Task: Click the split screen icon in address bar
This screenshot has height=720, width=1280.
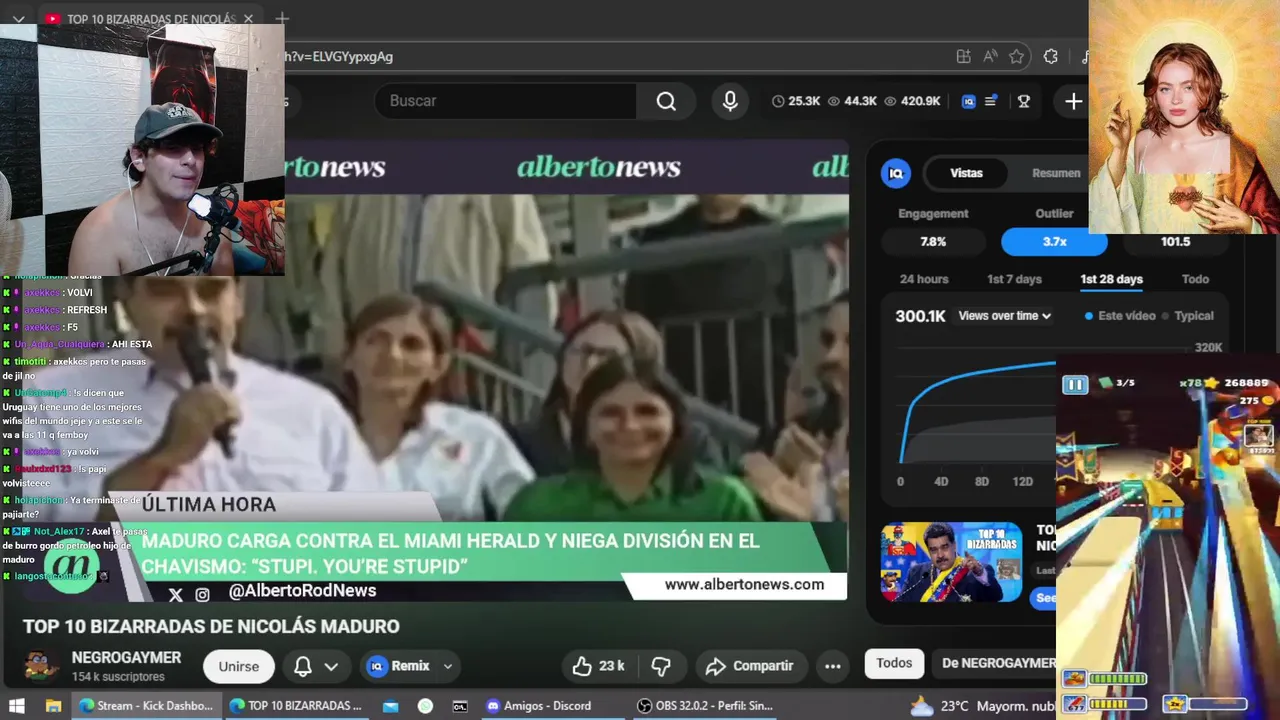Action: coord(963,57)
